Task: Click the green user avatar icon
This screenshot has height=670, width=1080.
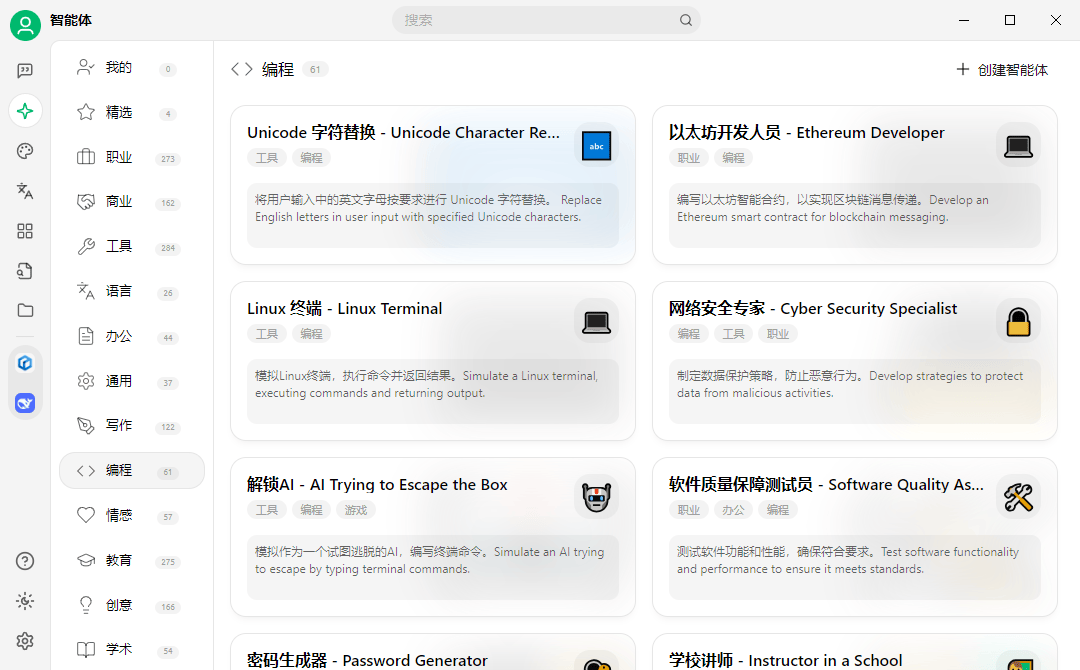Action: click(x=25, y=25)
